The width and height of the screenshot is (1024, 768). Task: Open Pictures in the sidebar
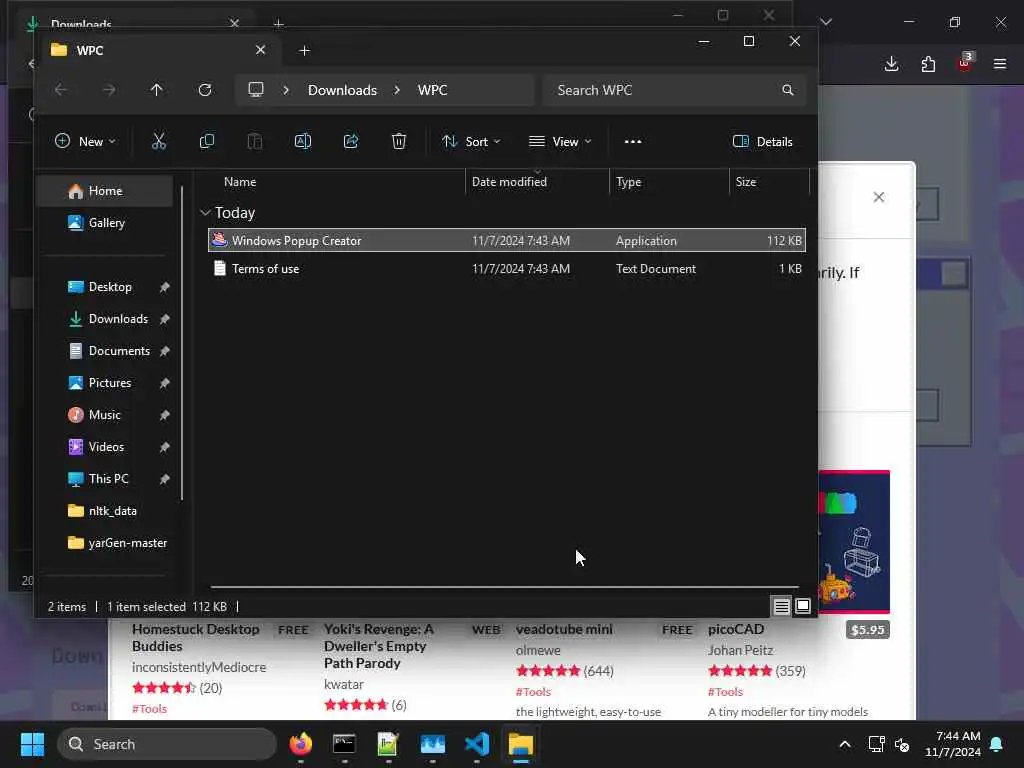[104, 383]
